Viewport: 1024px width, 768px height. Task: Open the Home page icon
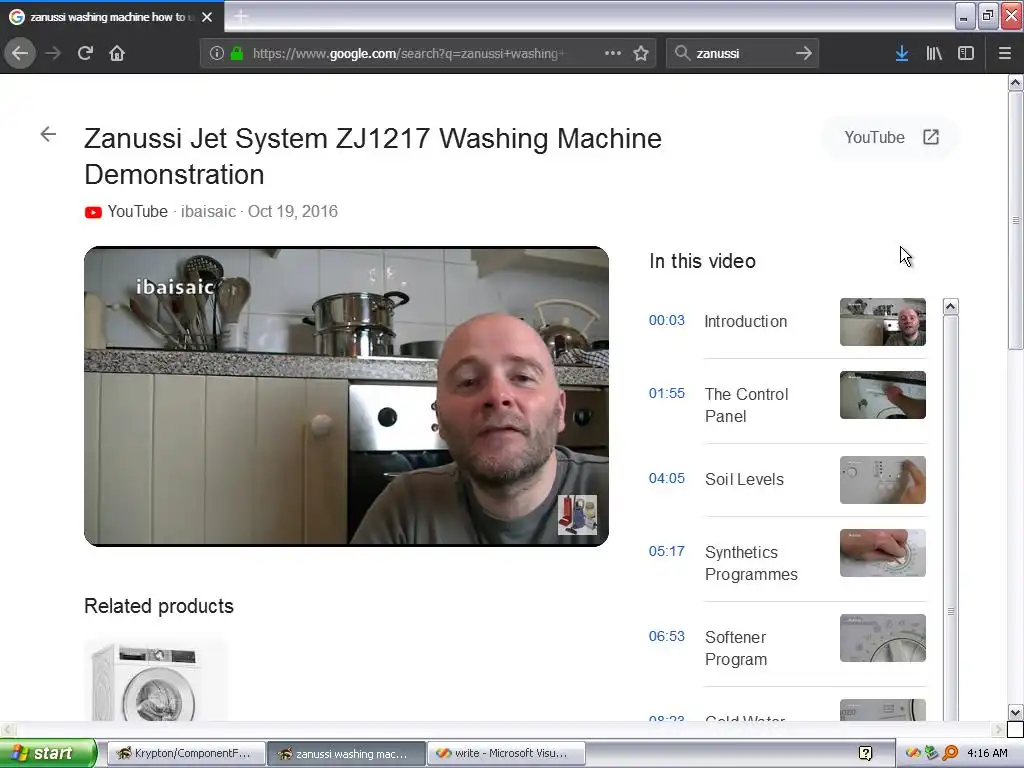coord(117,53)
